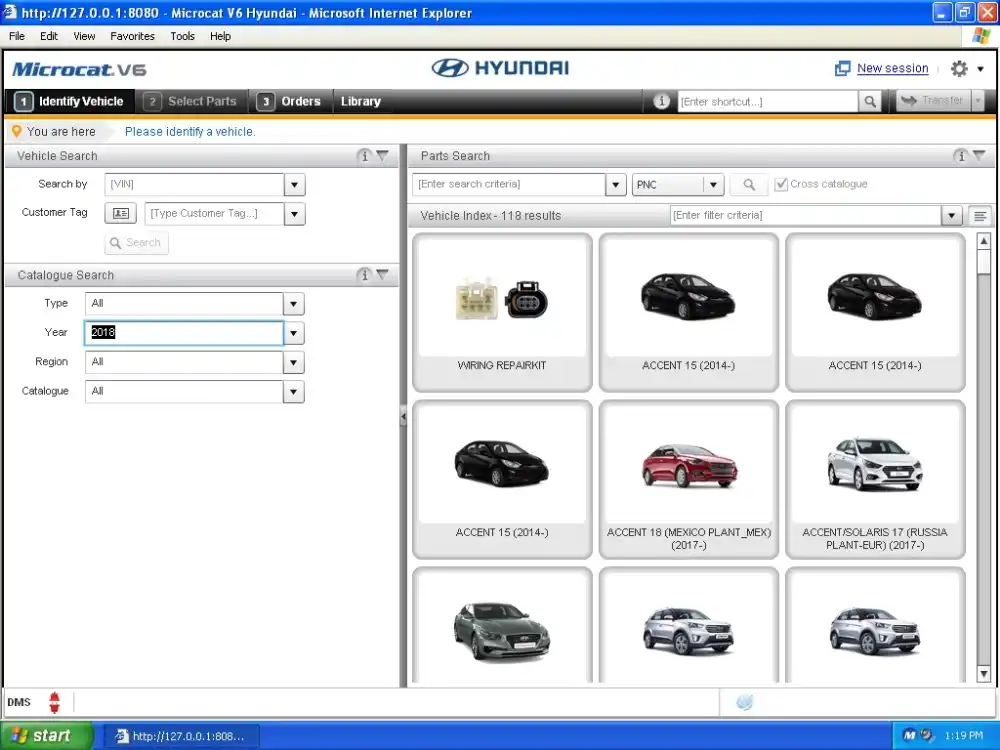This screenshot has width=1000, height=750.
Task: Click the Parts Search magnifier button
Action: 749,185
